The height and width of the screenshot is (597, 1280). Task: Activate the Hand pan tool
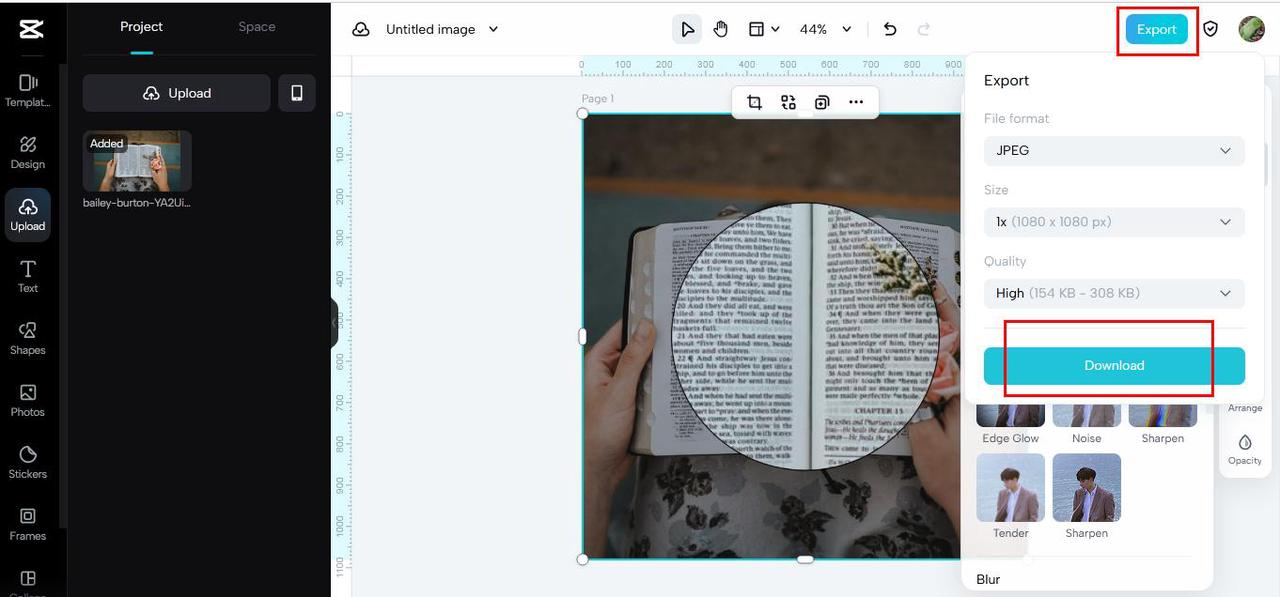[721, 30]
